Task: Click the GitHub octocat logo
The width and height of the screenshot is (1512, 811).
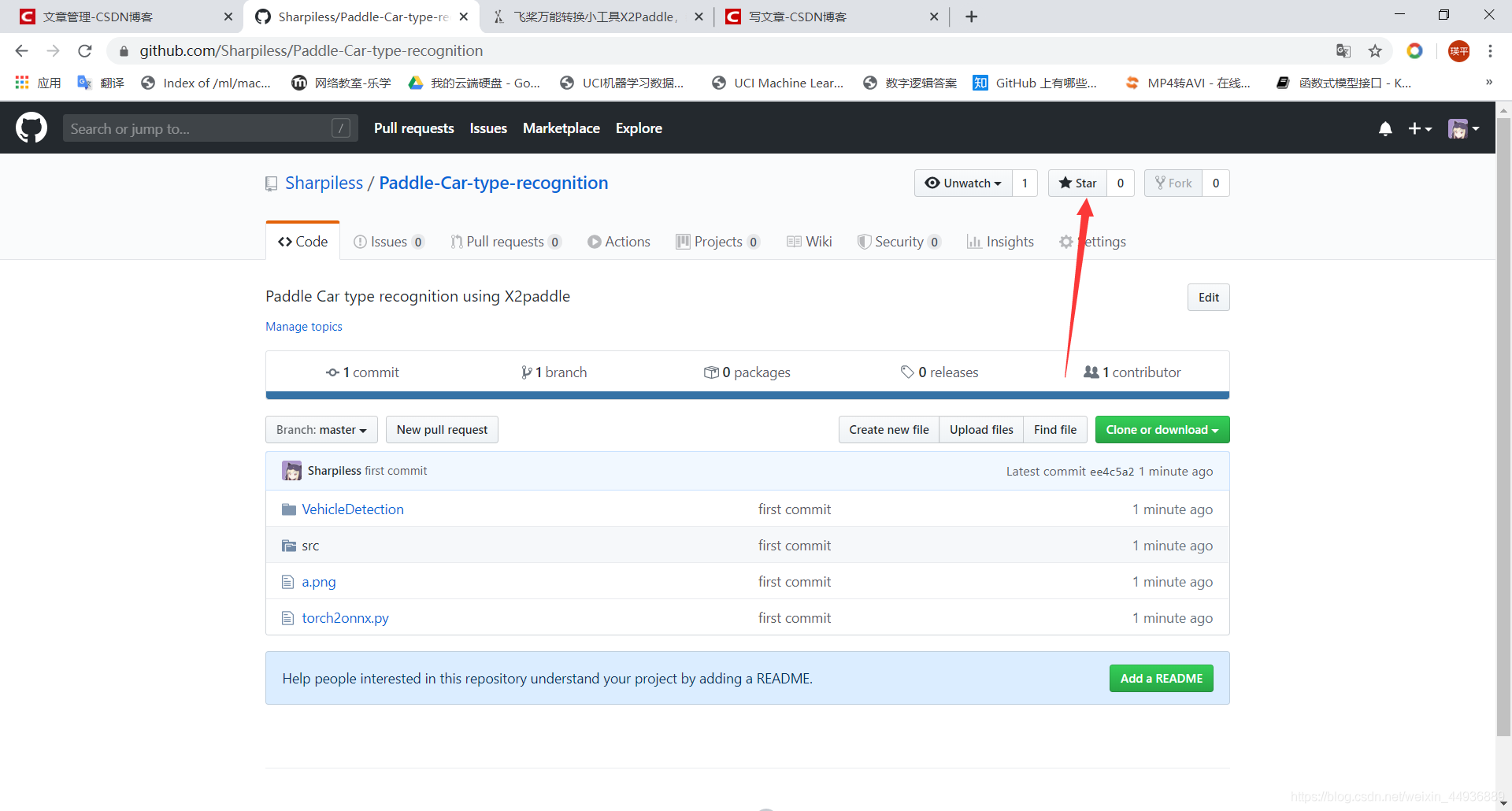Action: click(31, 128)
